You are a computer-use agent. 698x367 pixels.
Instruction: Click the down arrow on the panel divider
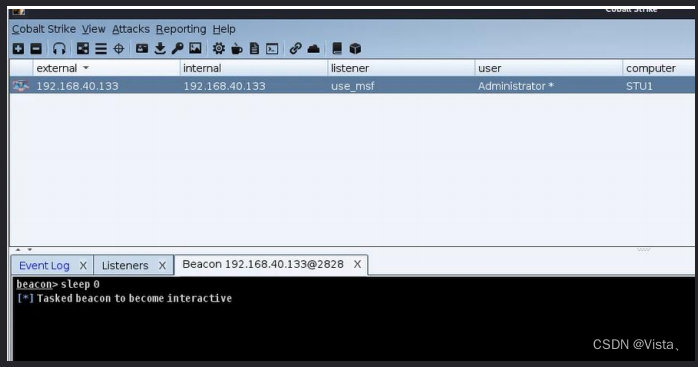click(x=29, y=250)
